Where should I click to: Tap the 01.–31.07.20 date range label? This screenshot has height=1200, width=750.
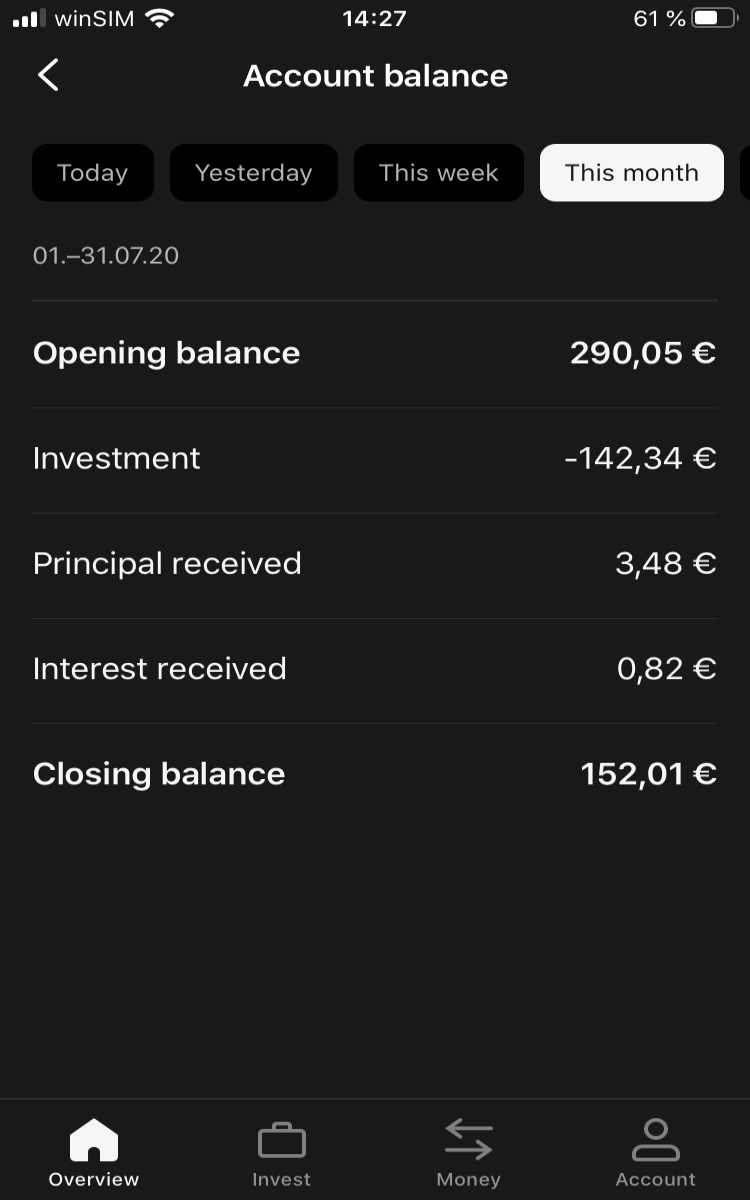(x=106, y=256)
